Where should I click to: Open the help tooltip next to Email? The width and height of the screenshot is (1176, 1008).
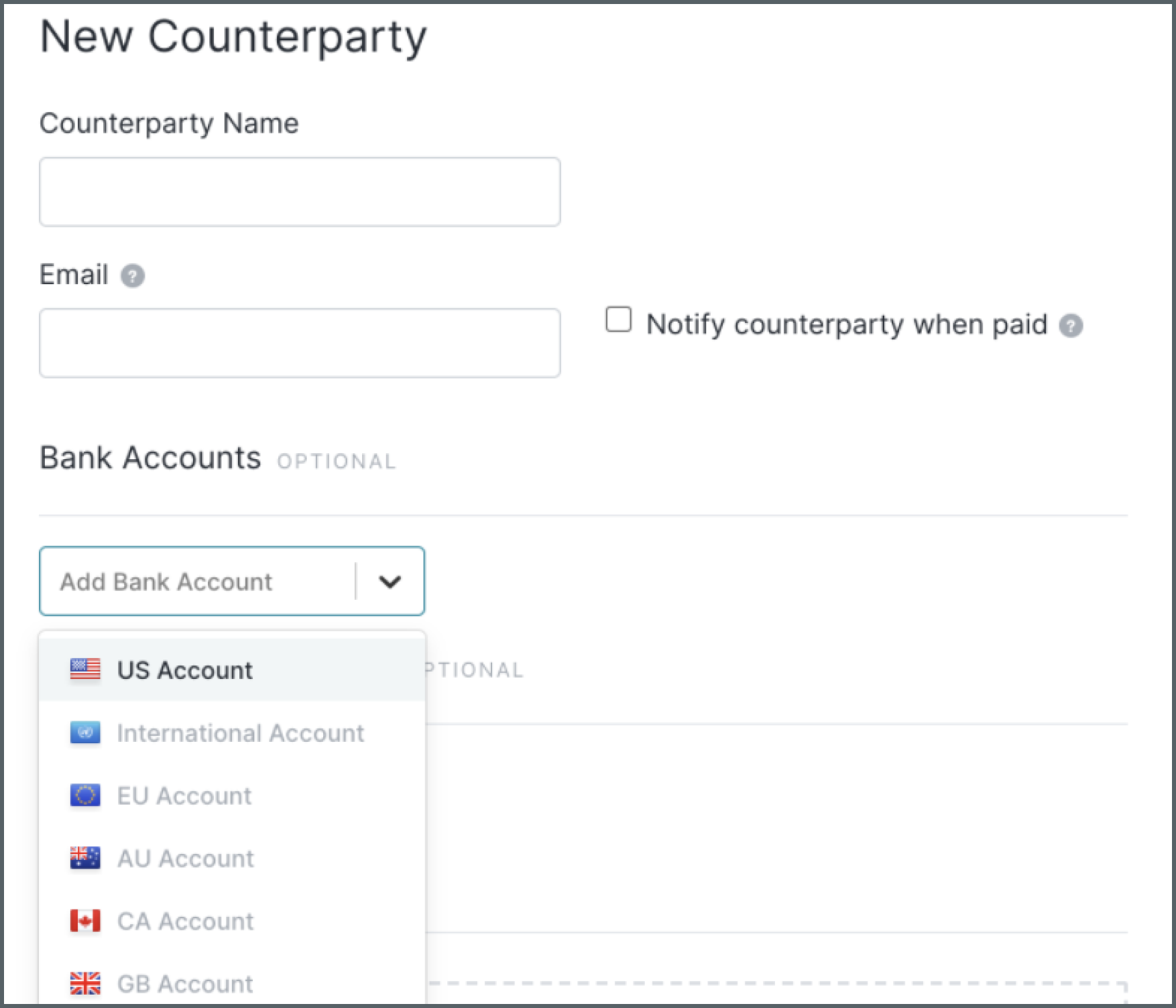click(133, 275)
